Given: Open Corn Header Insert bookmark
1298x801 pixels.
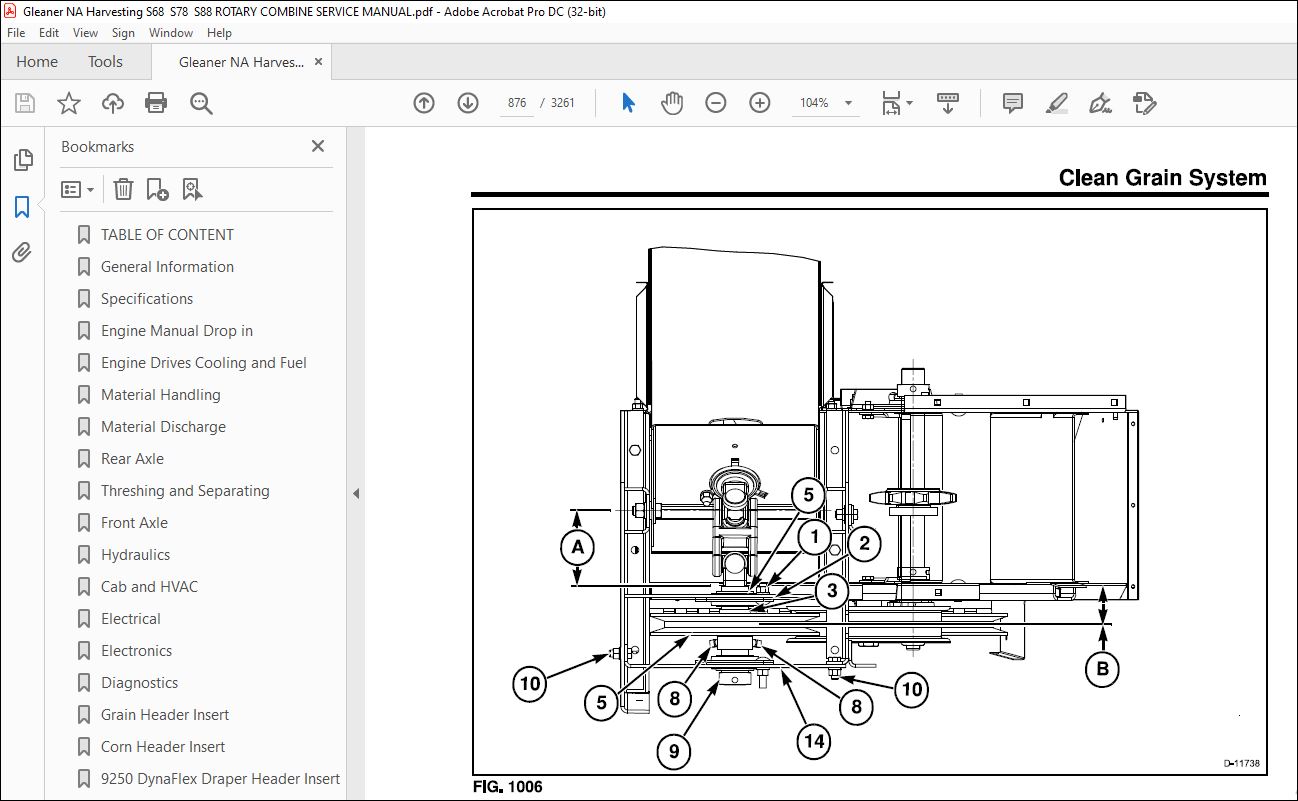Looking at the screenshot, I should [x=163, y=747].
